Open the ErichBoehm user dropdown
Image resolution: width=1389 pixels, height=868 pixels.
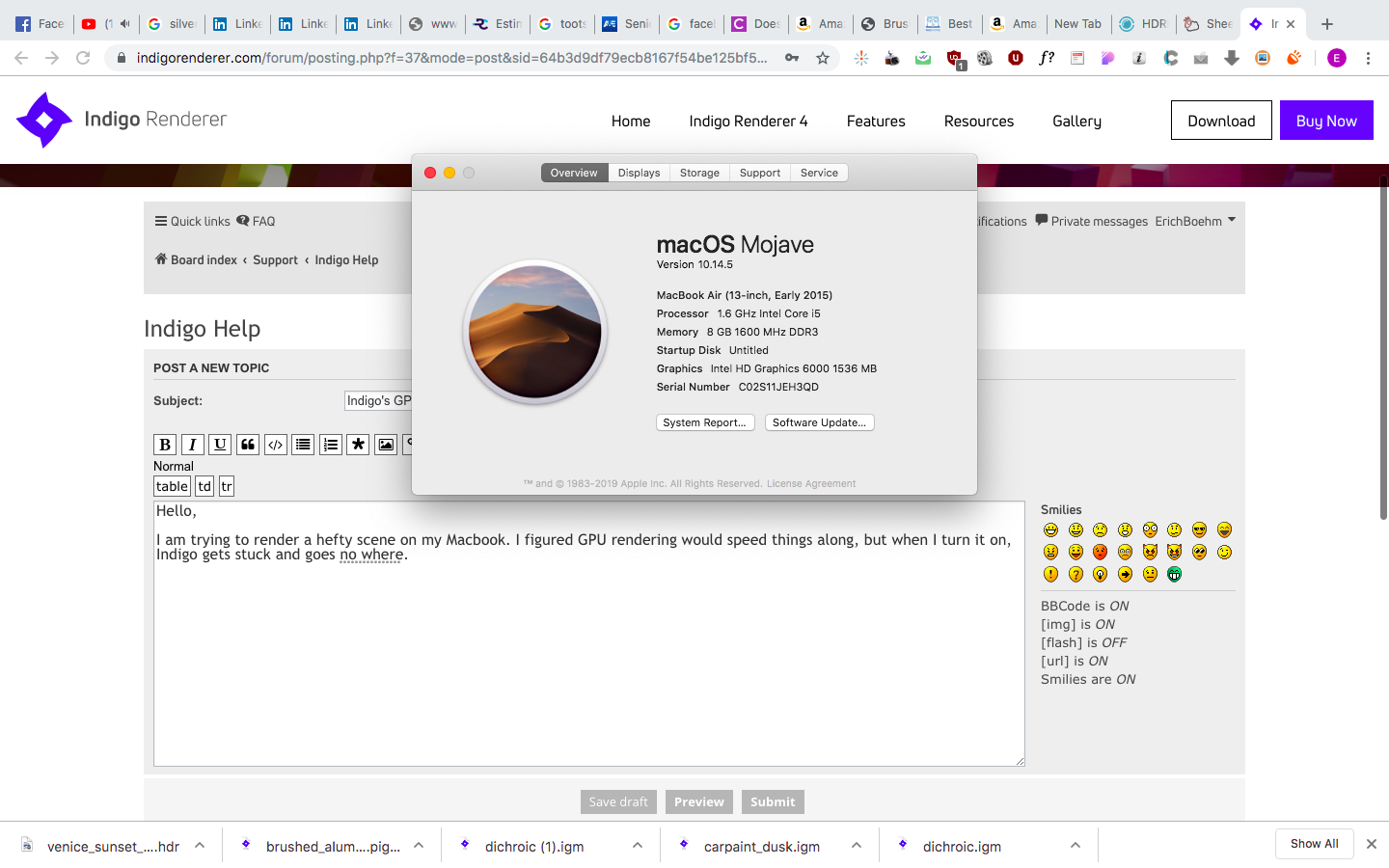point(1195,221)
